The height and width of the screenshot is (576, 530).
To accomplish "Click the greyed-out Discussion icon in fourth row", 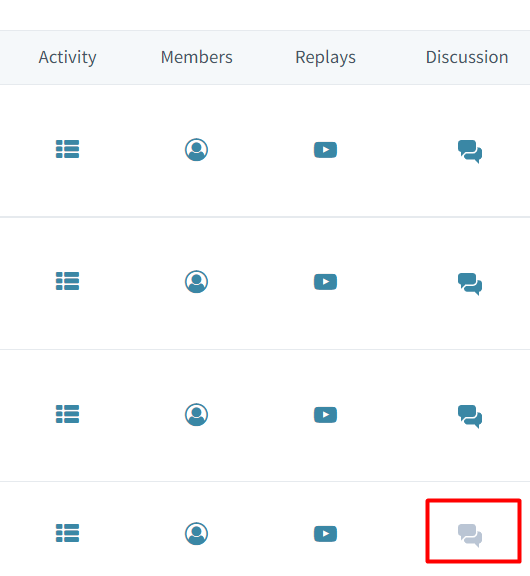I will [x=470, y=536].
